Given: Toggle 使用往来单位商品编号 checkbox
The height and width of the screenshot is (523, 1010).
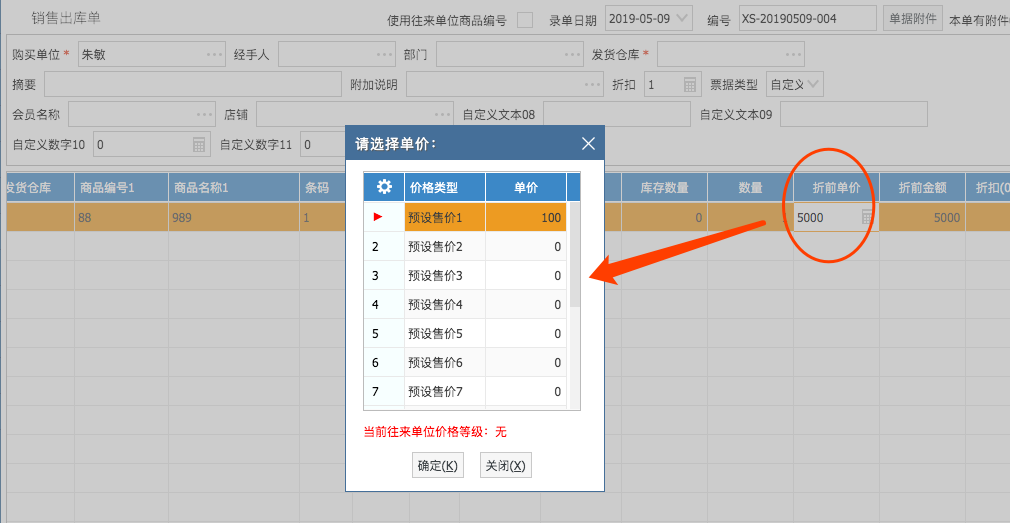Looking at the screenshot, I should point(525,20).
